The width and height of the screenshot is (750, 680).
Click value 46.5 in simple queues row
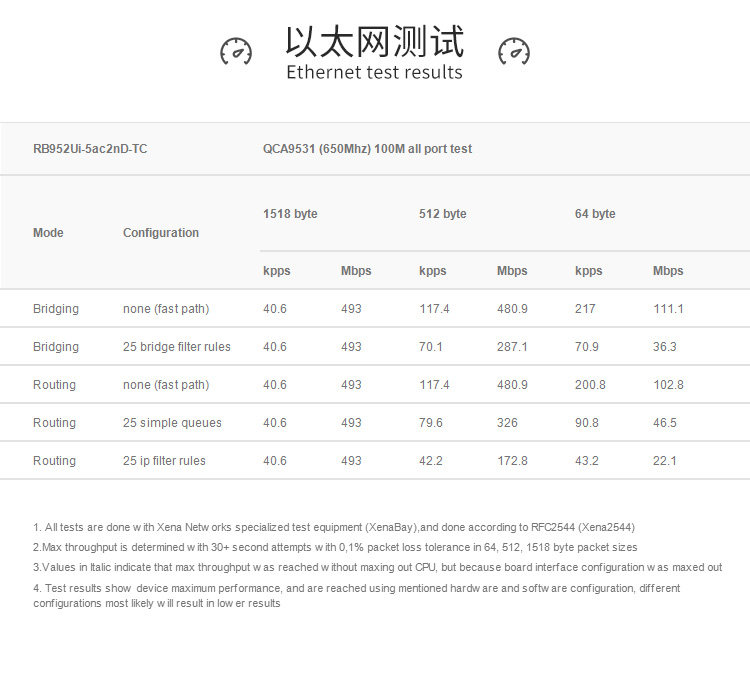pos(664,423)
